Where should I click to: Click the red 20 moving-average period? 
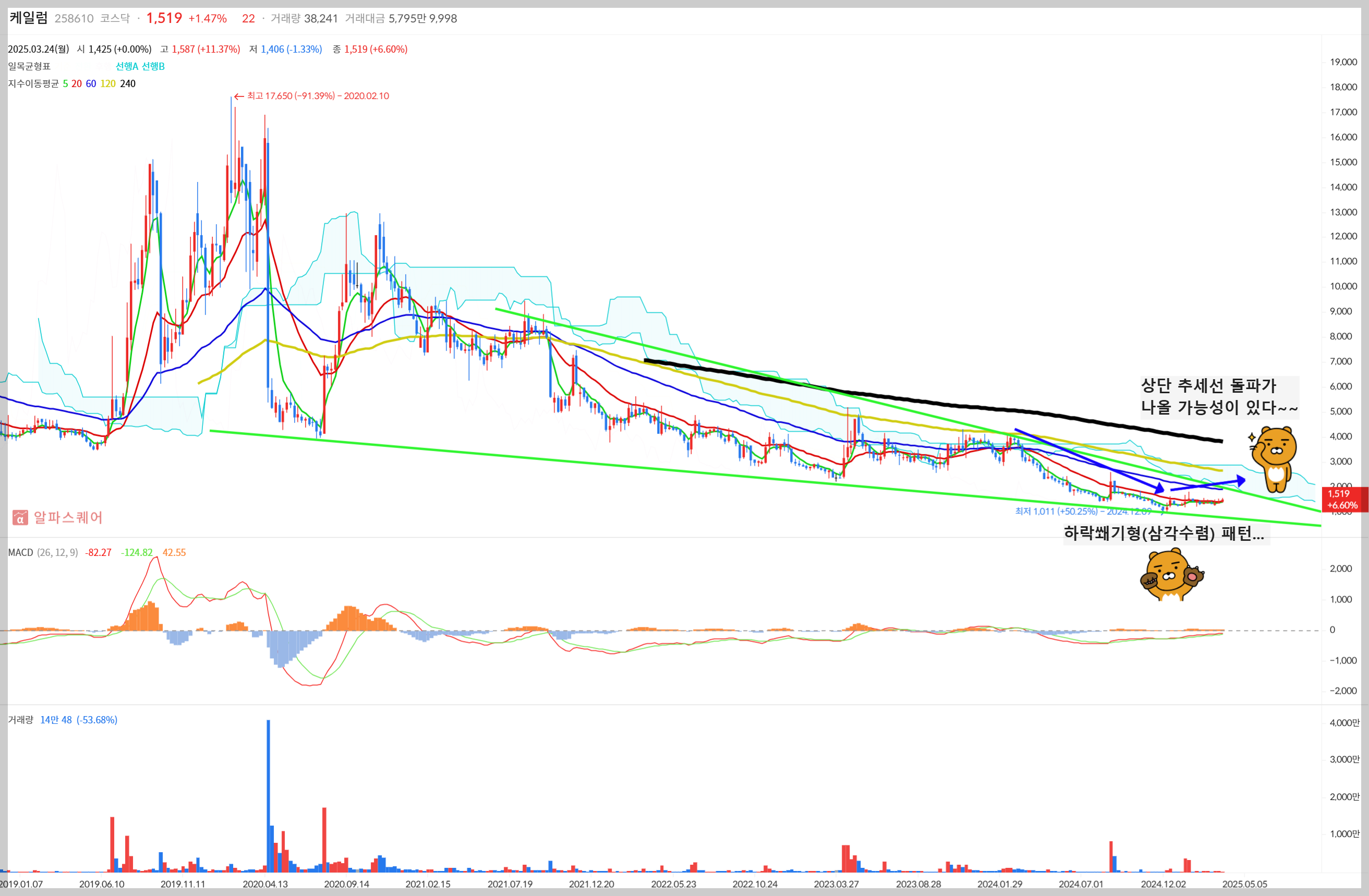[x=77, y=83]
